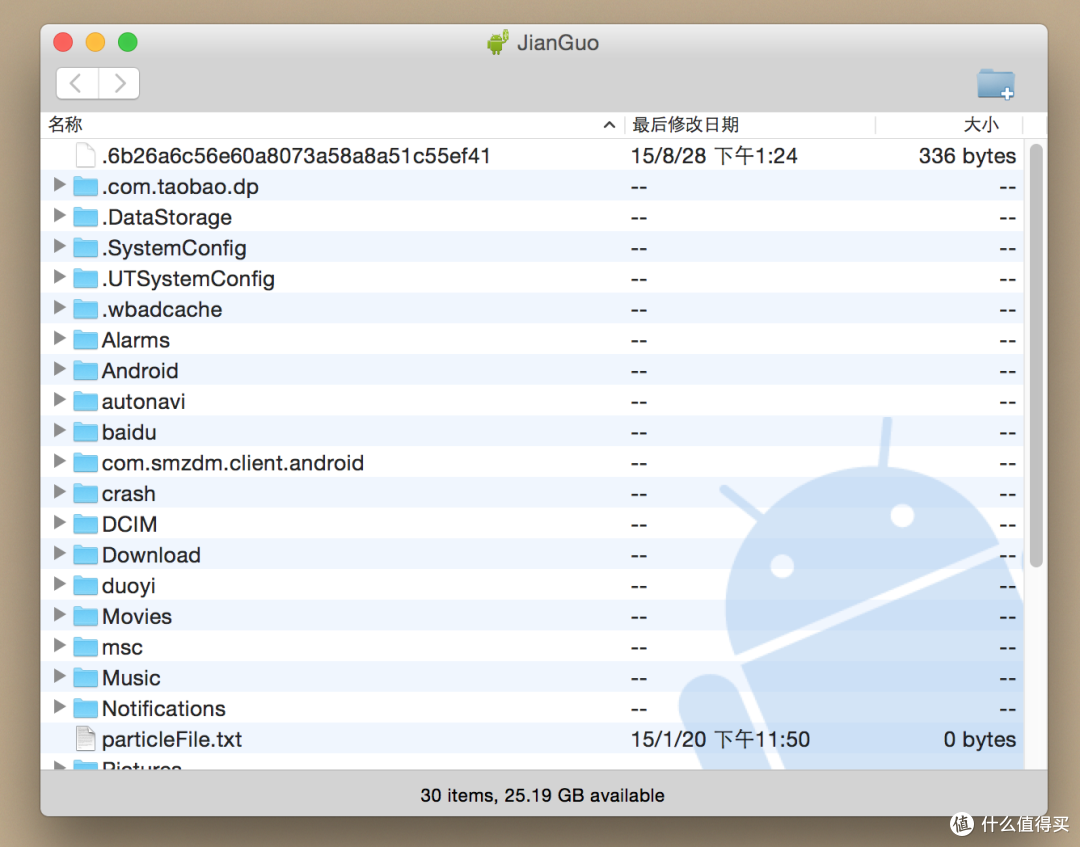Expand the .UTSystemConfig disclosure triangle
Viewport: 1080px width, 847px height.
pyautogui.click(x=60, y=277)
